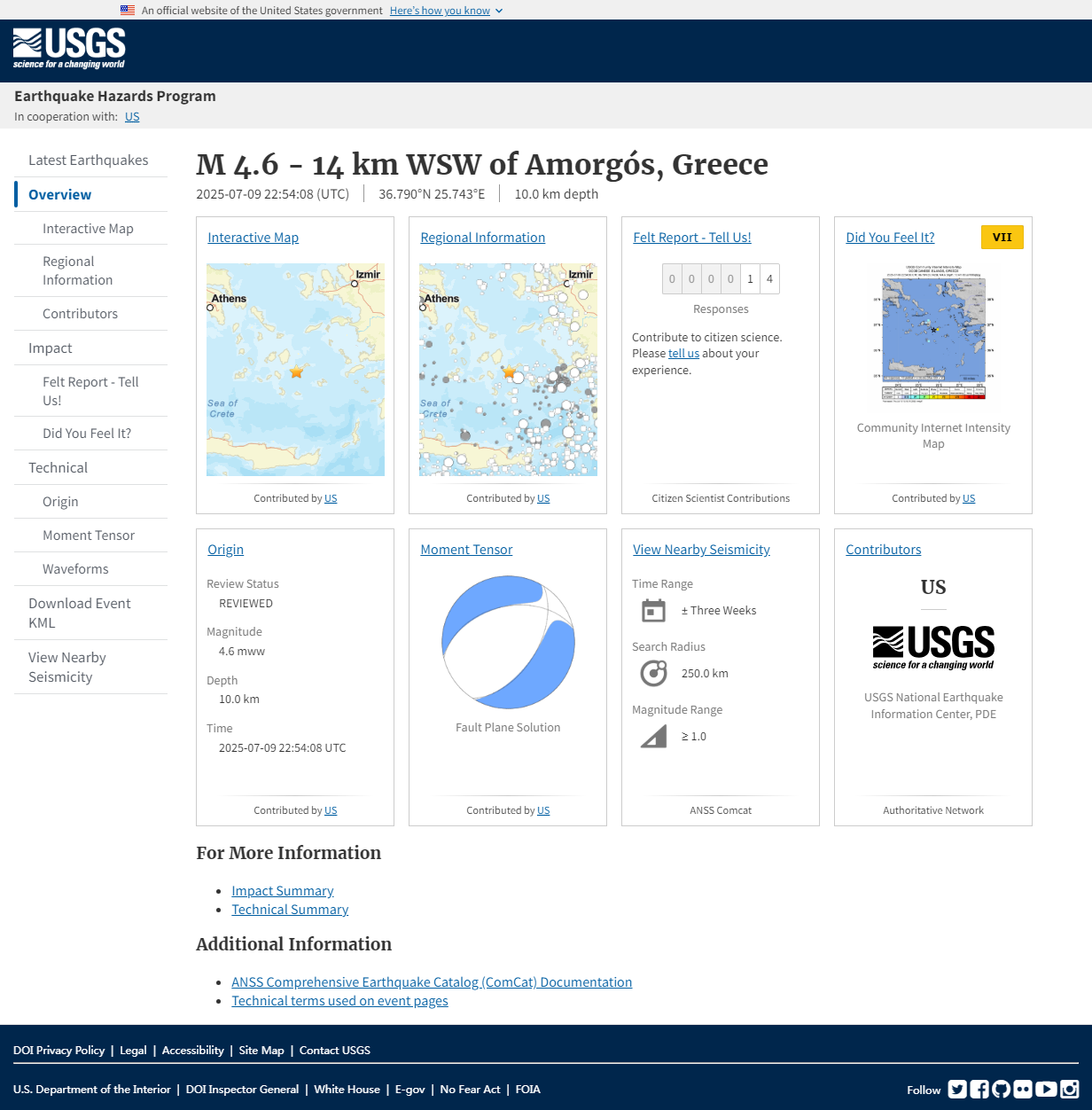Open Moment Tensor sidebar item

(89, 535)
